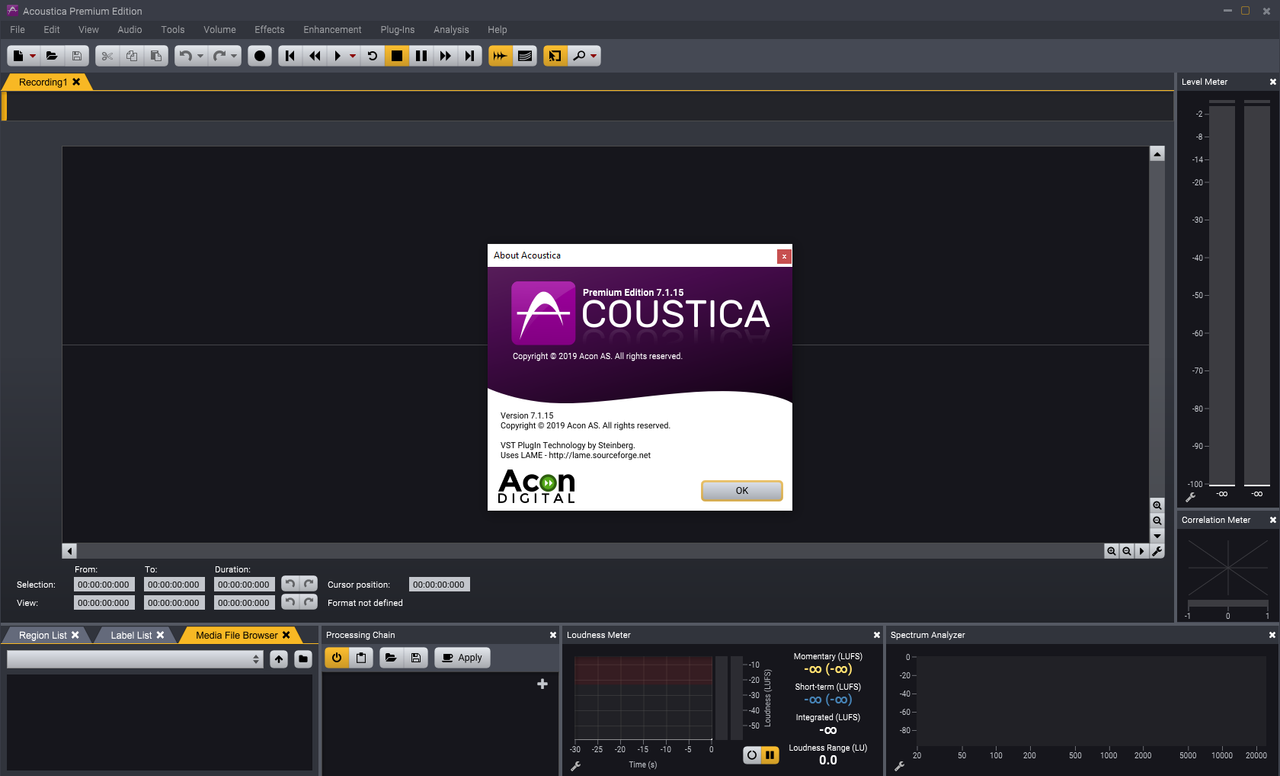
Task: Click the Undo arrow in main toolbar
Action: point(185,56)
